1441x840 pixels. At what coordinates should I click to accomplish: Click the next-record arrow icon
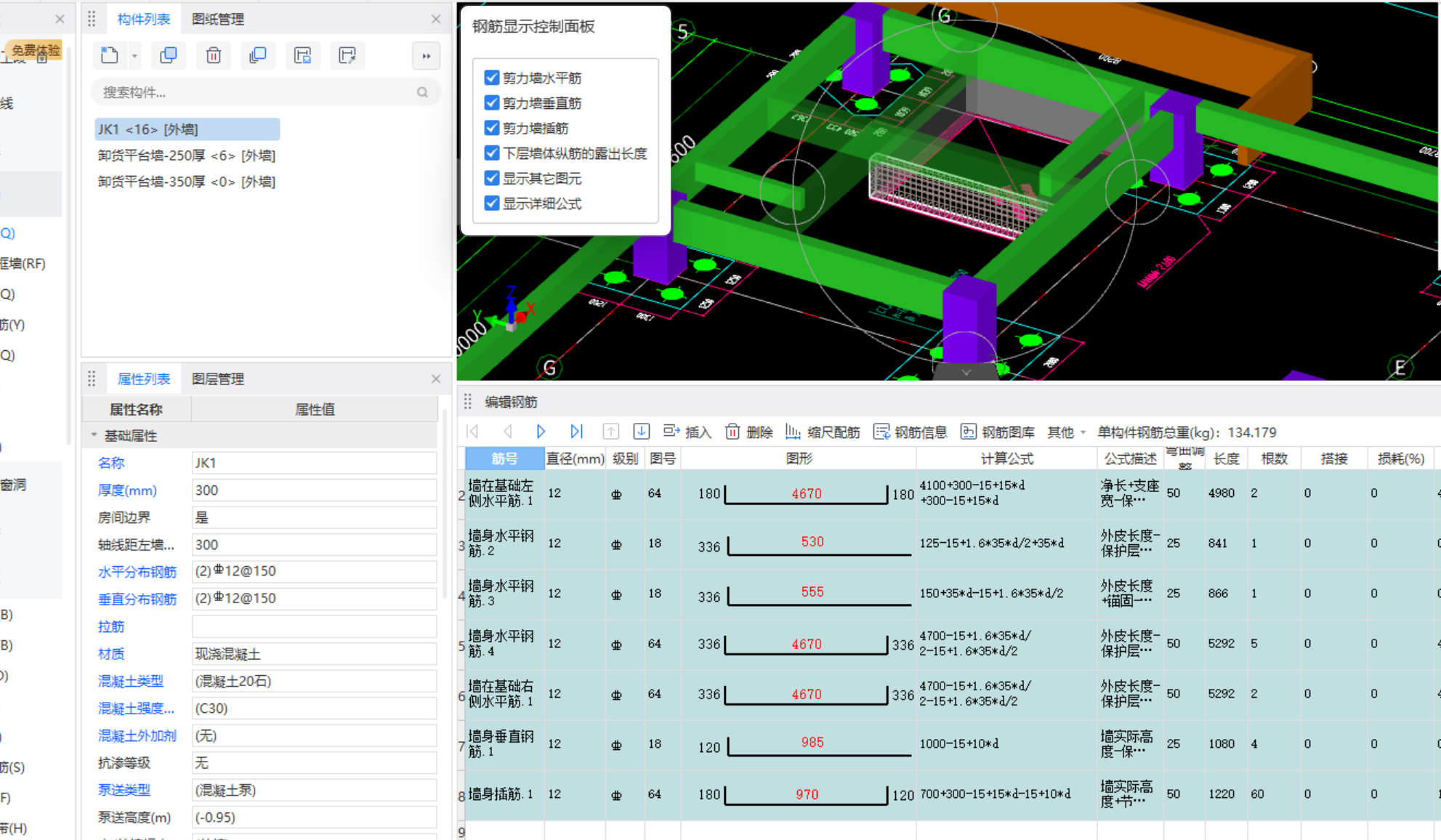pyautogui.click(x=541, y=432)
